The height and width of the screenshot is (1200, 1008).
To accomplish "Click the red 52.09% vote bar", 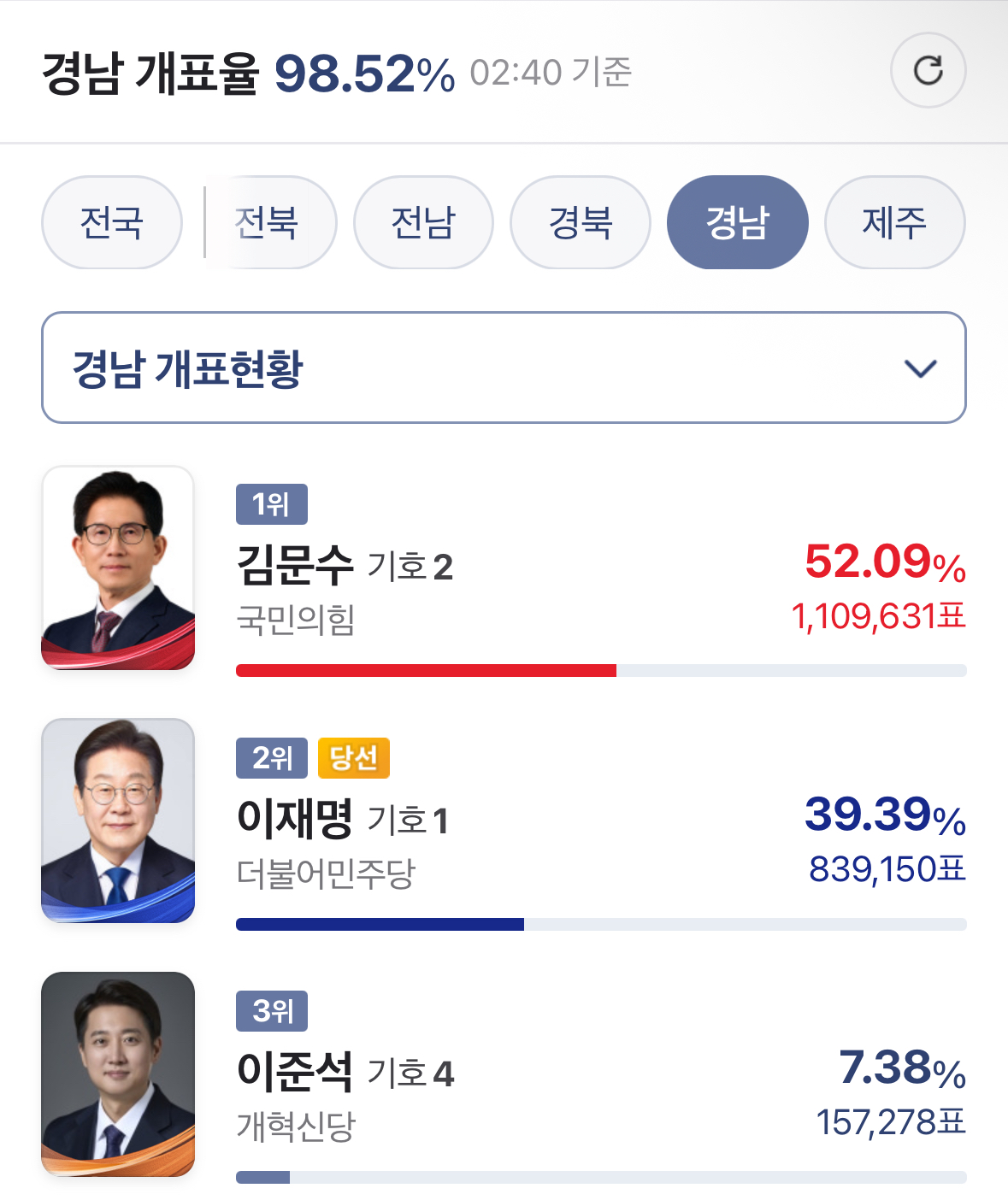I will 427,670.
